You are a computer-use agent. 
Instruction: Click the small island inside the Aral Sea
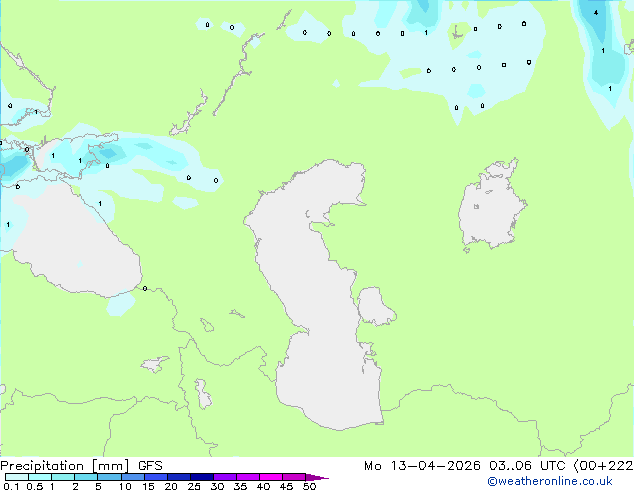pyautogui.click(x=476, y=207)
